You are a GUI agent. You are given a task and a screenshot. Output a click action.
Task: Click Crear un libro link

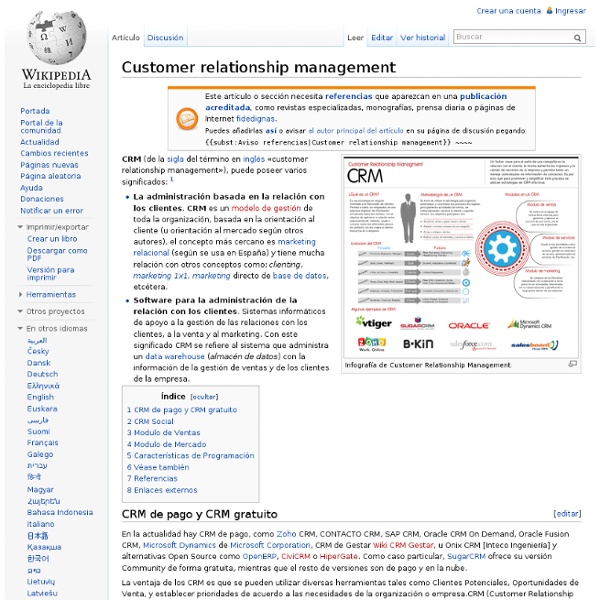pyautogui.click(x=52, y=239)
